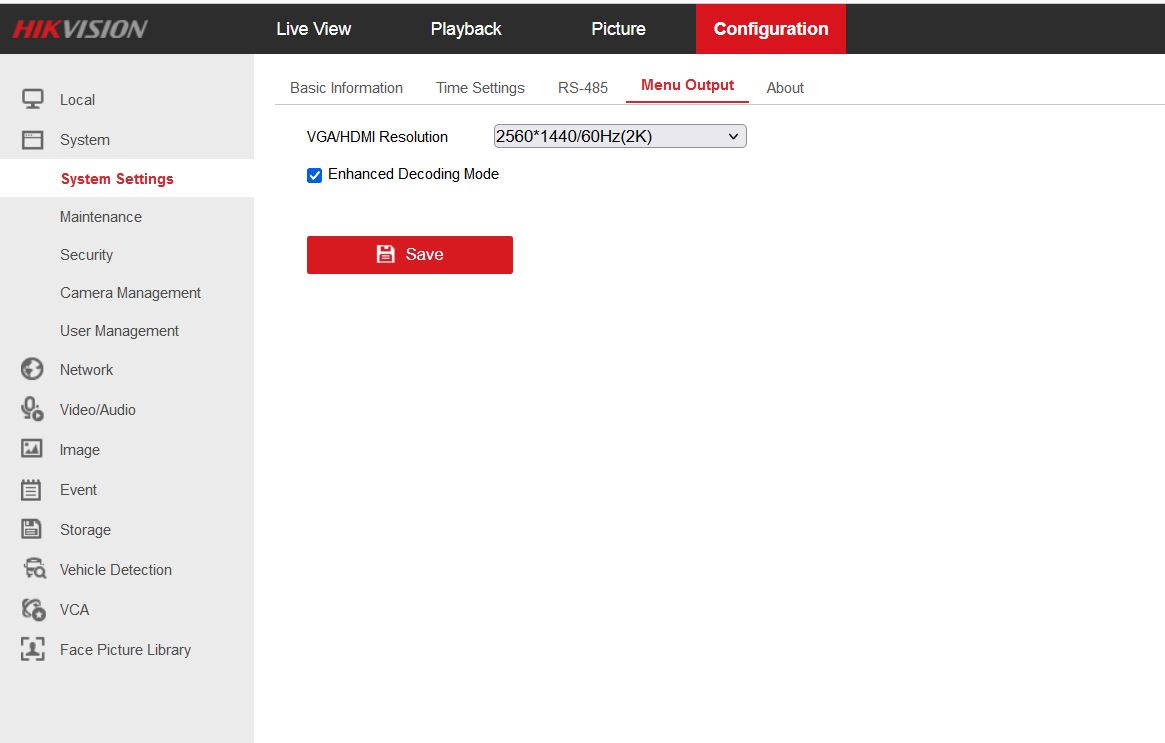Click the Local monitor icon in sidebar
Screen dimensions: 1165x743
33,99
